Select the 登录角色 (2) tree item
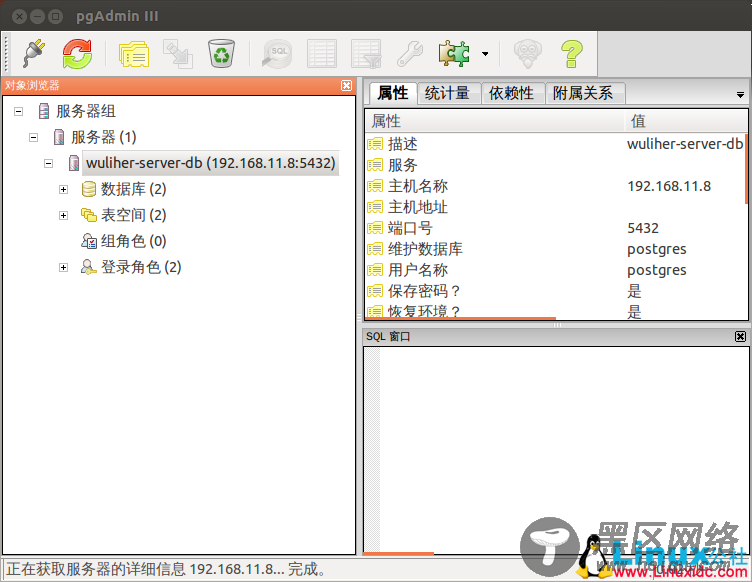The height and width of the screenshot is (582, 752). (x=141, y=267)
